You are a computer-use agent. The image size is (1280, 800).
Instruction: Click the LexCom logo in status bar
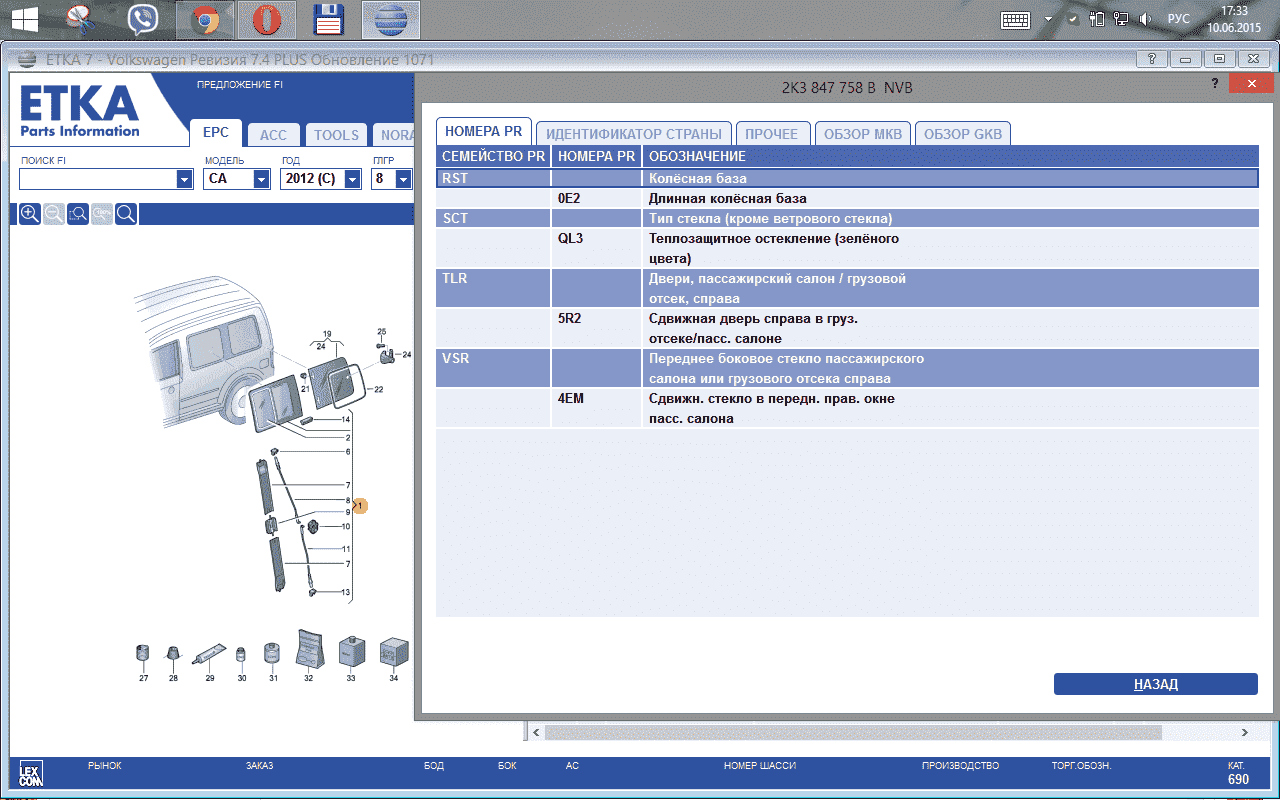30,772
